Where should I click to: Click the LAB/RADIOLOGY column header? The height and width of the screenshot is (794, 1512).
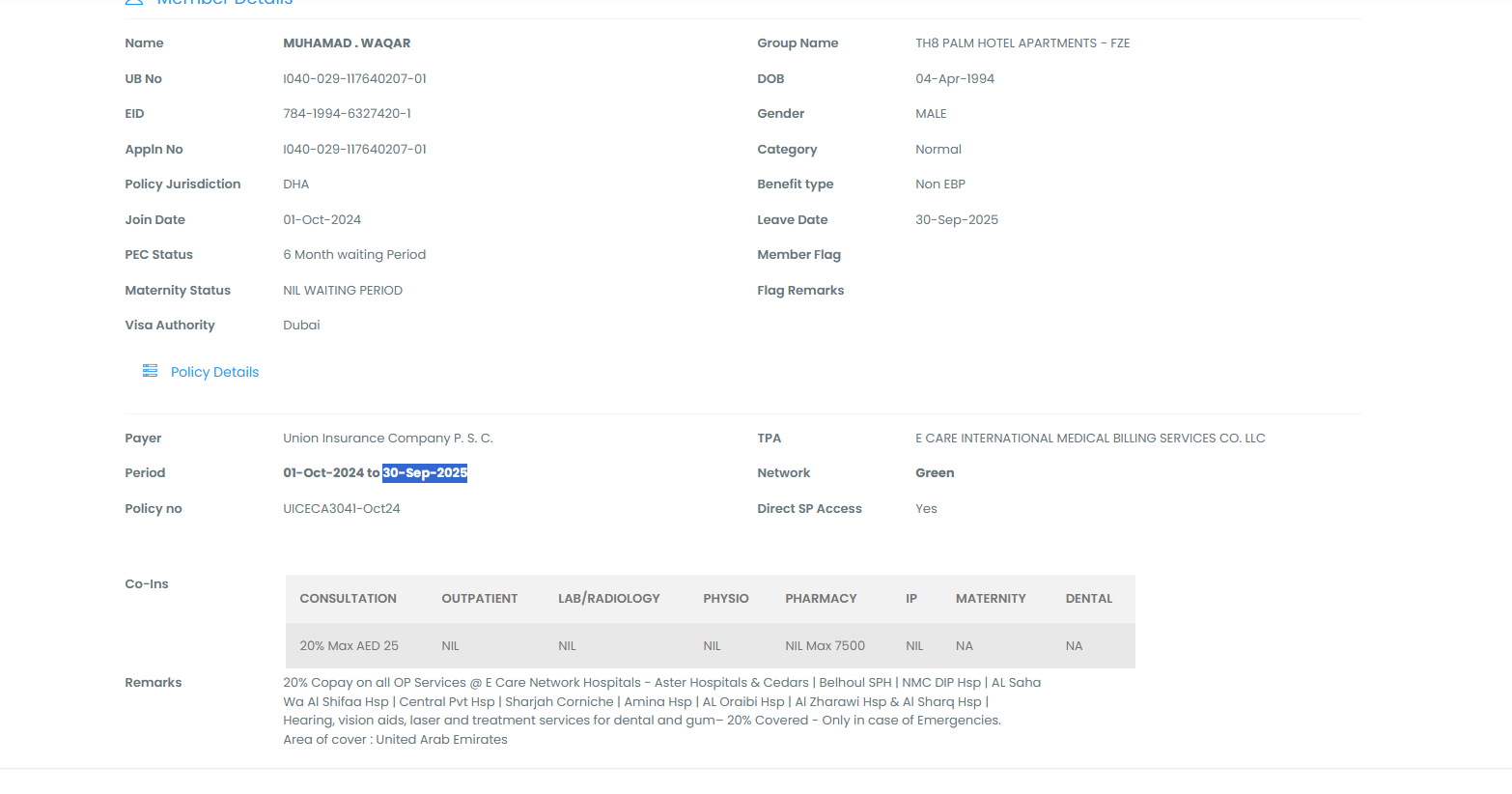609,599
